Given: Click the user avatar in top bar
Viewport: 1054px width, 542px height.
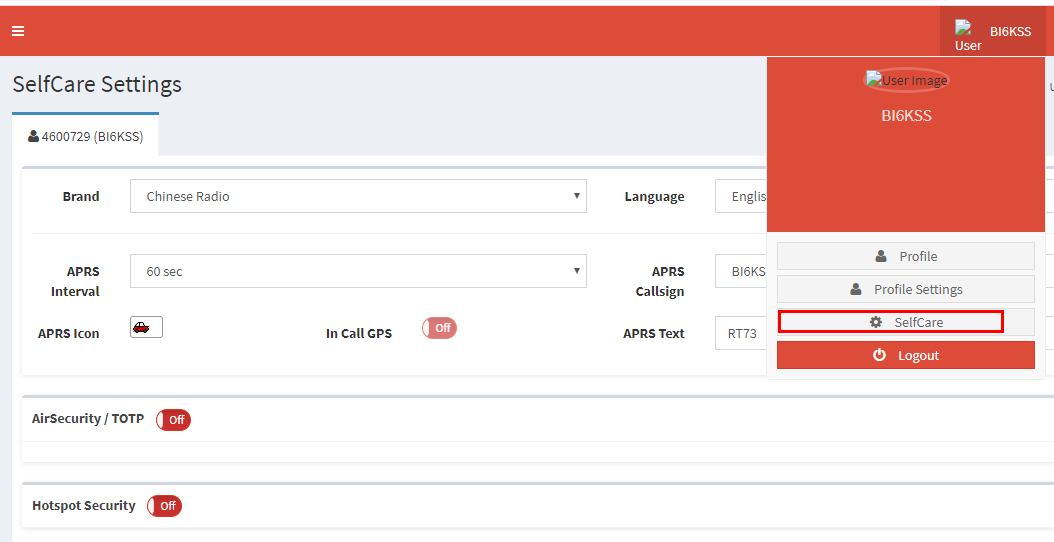Looking at the screenshot, I should click(968, 36).
